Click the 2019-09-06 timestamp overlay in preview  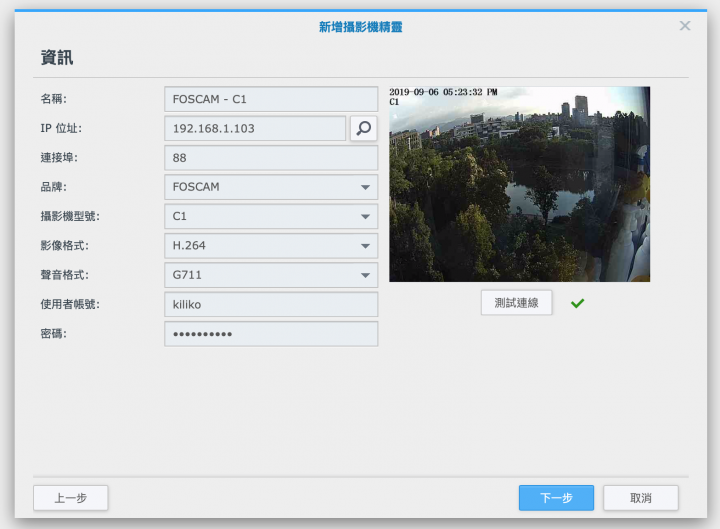[443, 92]
